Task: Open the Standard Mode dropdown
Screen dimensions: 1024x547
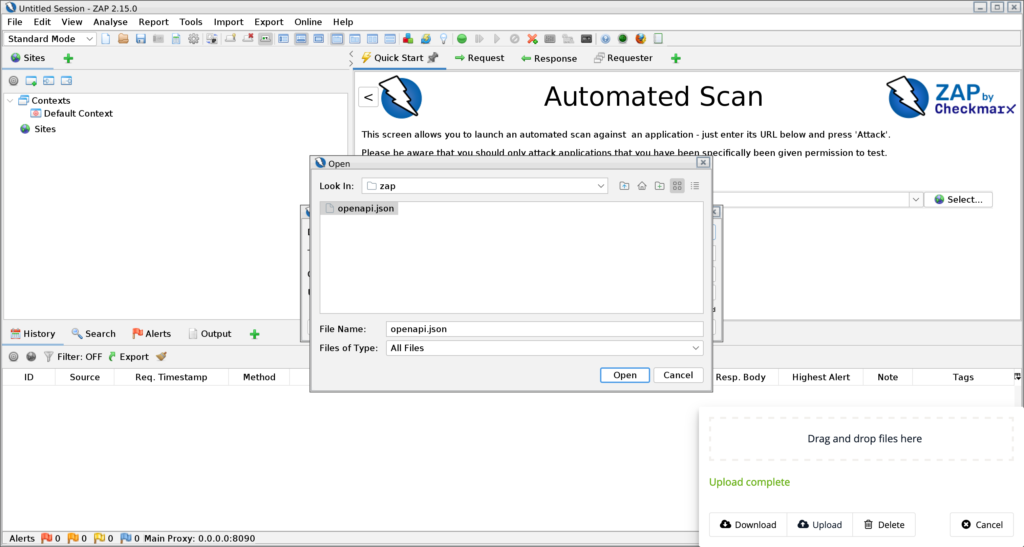Action: click(x=50, y=39)
